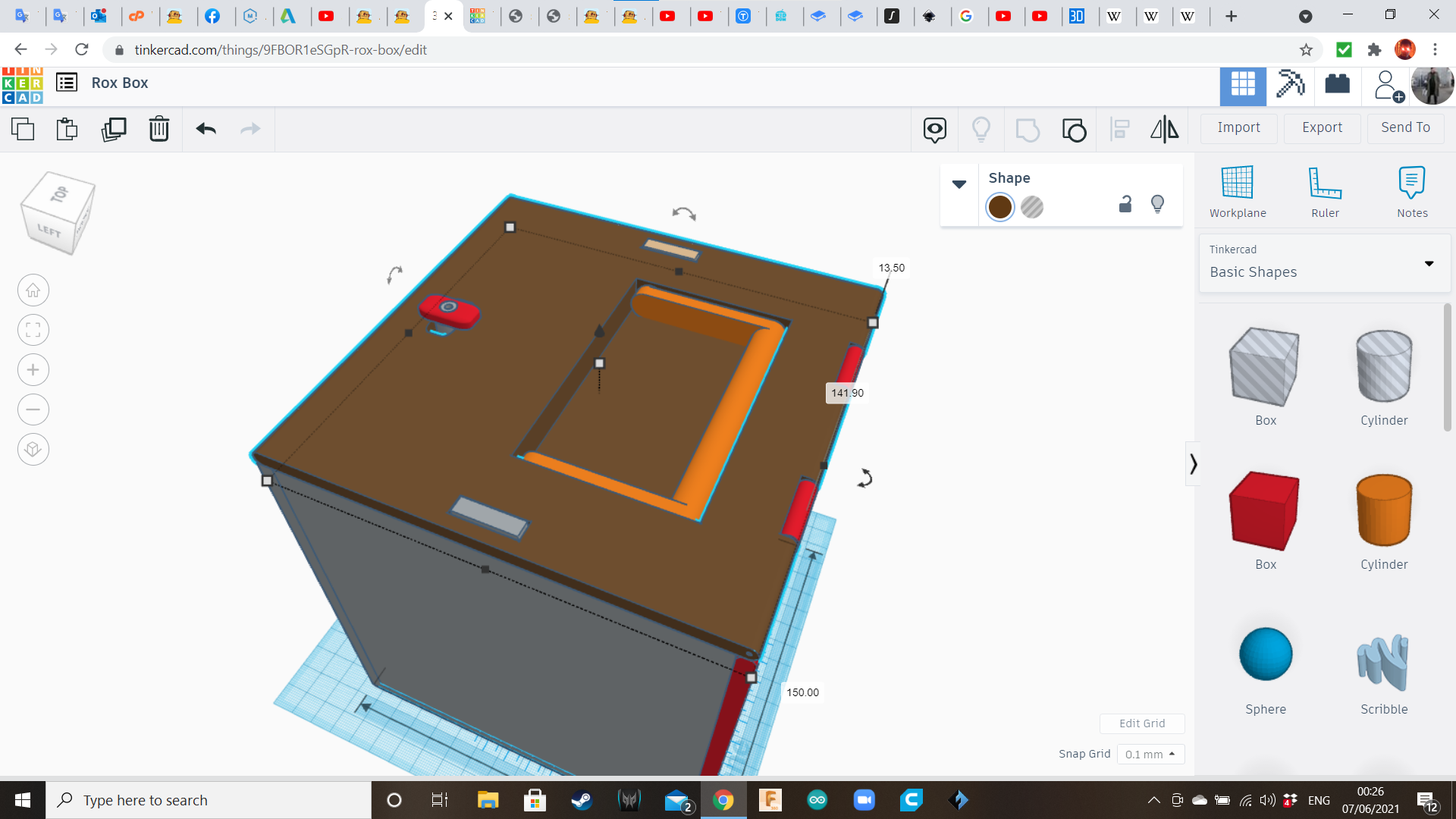Viewport: 1456px width, 819px height.
Task: Expand the Basic Shapes library dropdown
Action: point(1429,264)
